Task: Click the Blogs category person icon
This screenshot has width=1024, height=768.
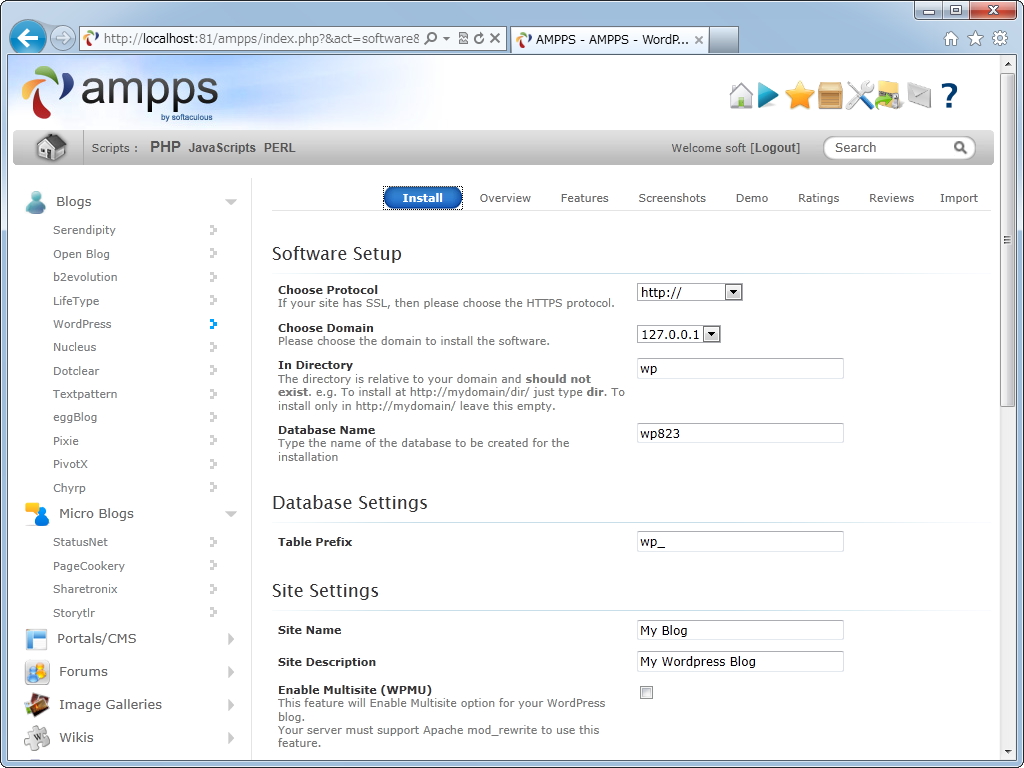Action: pos(36,202)
